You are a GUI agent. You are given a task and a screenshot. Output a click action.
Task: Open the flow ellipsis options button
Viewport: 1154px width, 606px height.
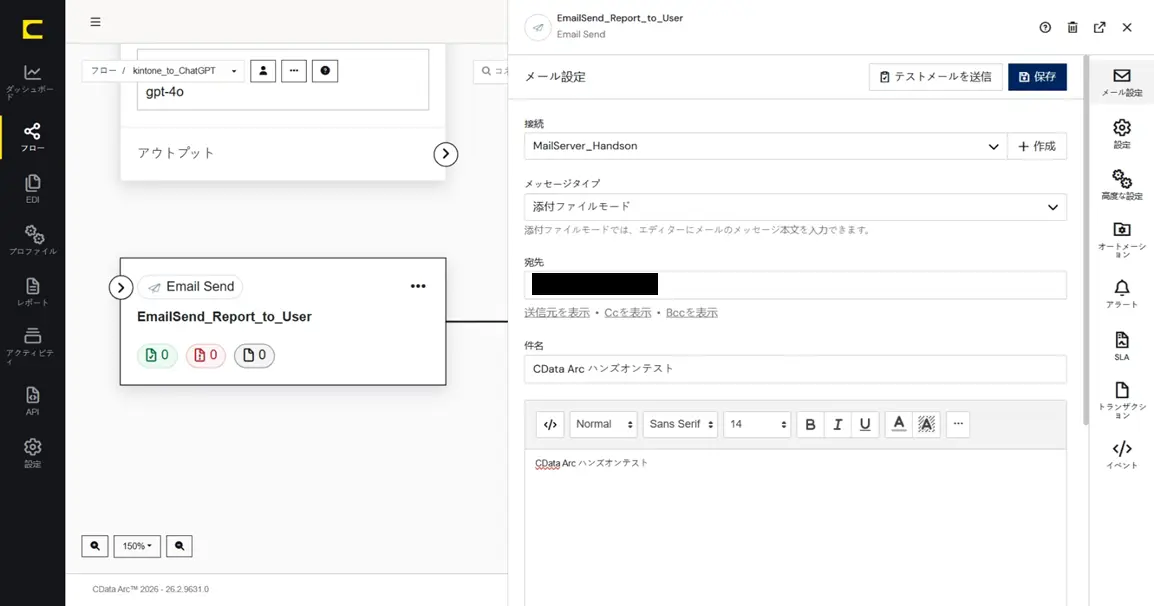click(294, 71)
